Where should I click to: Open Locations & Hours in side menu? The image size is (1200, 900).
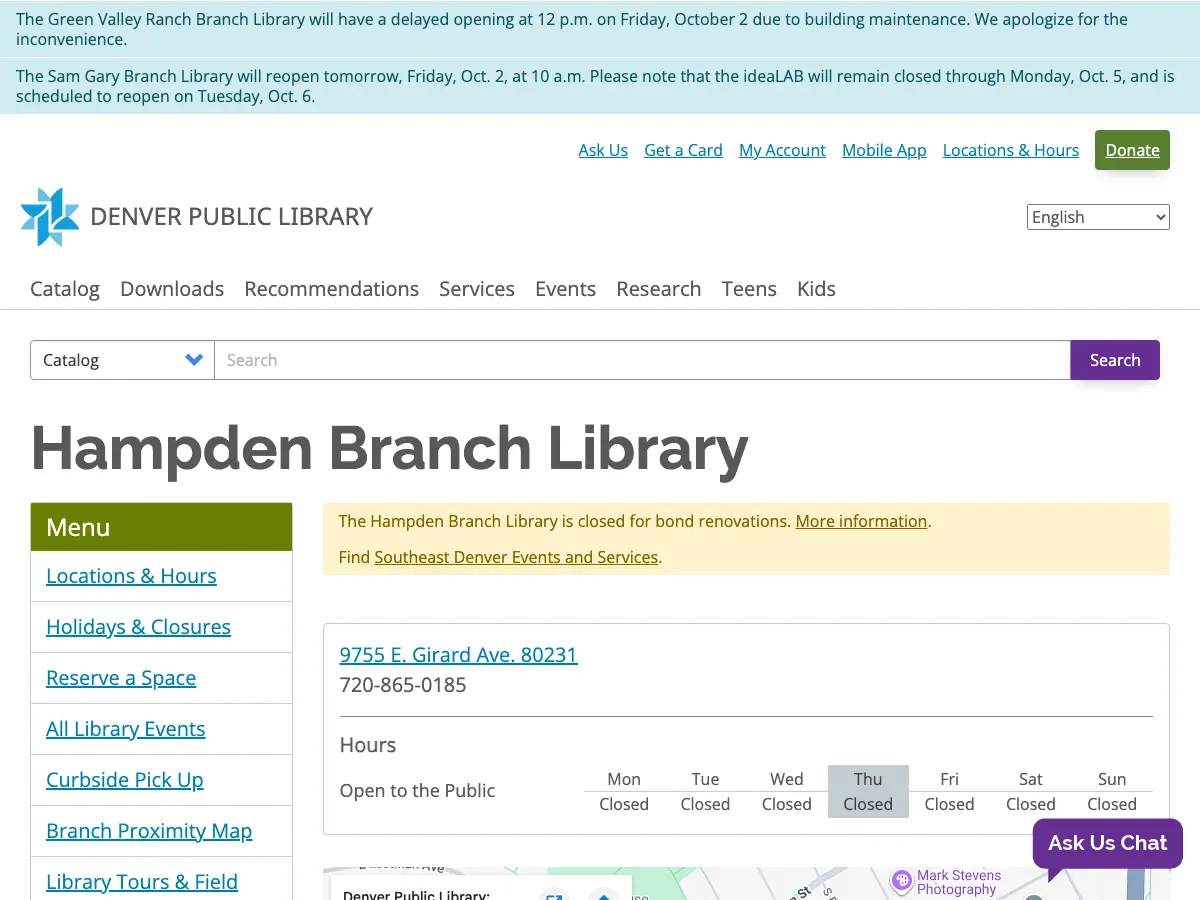click(131, 576)
